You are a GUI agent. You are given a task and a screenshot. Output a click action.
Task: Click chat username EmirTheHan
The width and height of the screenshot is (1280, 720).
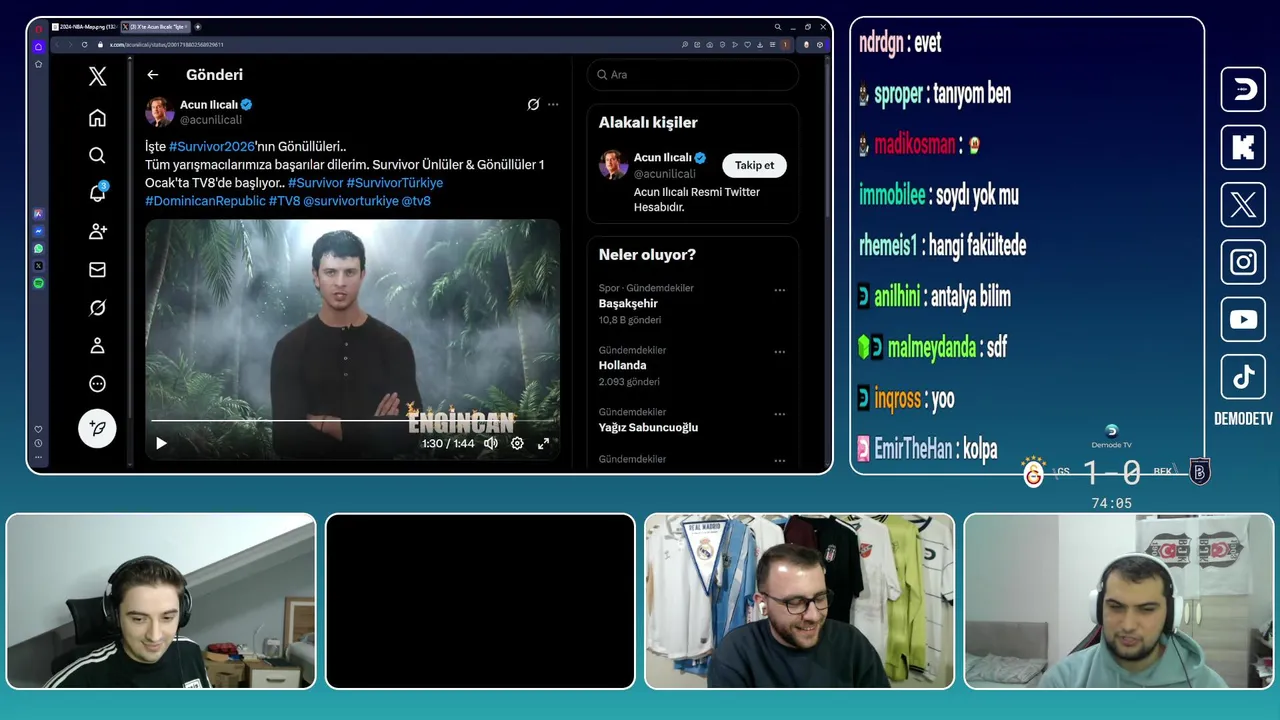pyautogui.click(x=913, y=449)
